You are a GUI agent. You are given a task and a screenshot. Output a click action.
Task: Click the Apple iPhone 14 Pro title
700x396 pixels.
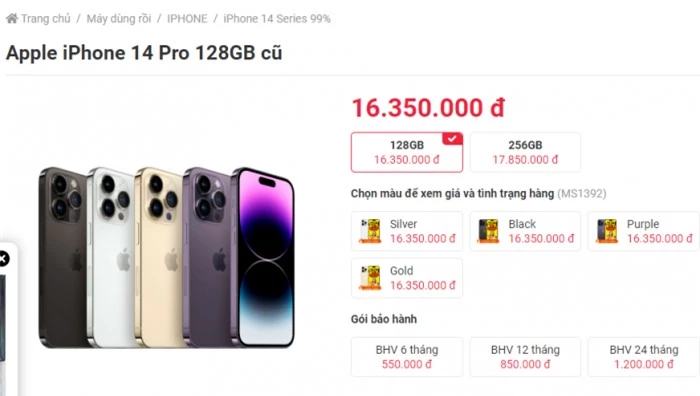tap(144, 53)
